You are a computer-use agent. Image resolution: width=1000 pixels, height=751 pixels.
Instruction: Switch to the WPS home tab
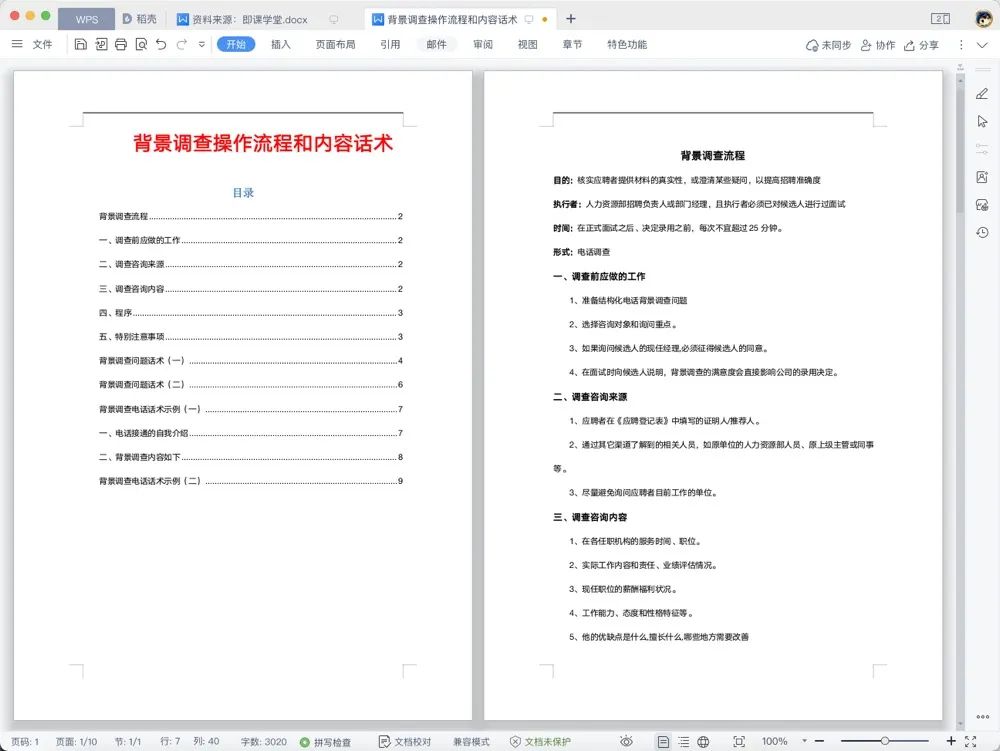coord(86,19)
